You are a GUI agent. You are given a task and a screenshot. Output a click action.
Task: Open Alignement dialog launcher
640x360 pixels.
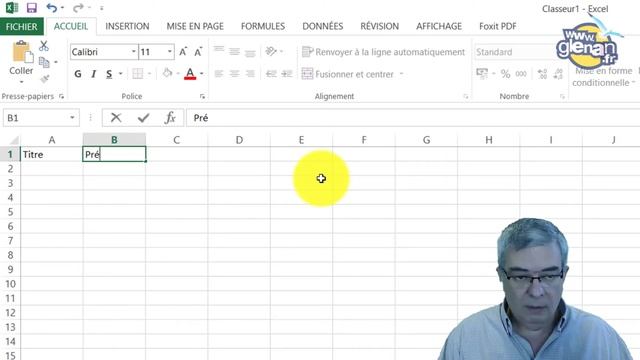click(x=466, y=96)
